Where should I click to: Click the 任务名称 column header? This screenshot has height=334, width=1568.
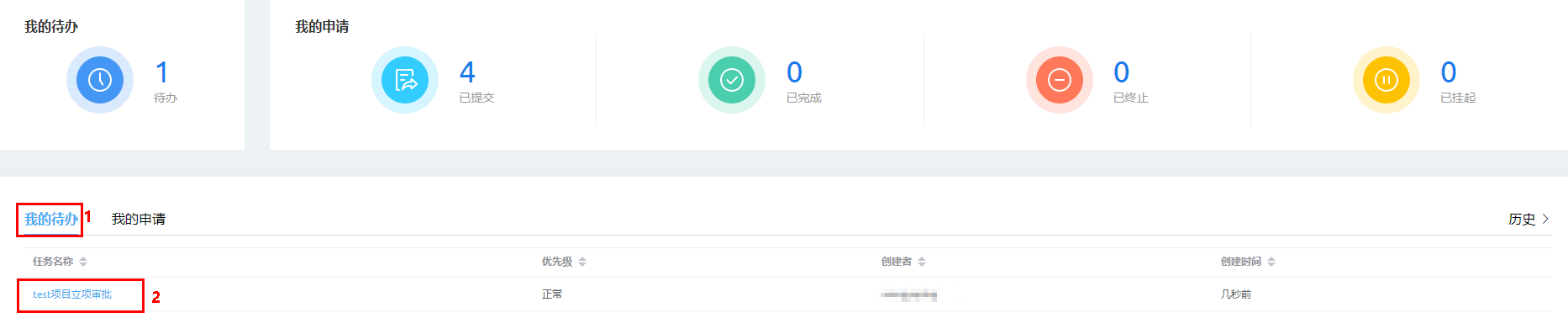pyautogui.click(x=53, y=262)
